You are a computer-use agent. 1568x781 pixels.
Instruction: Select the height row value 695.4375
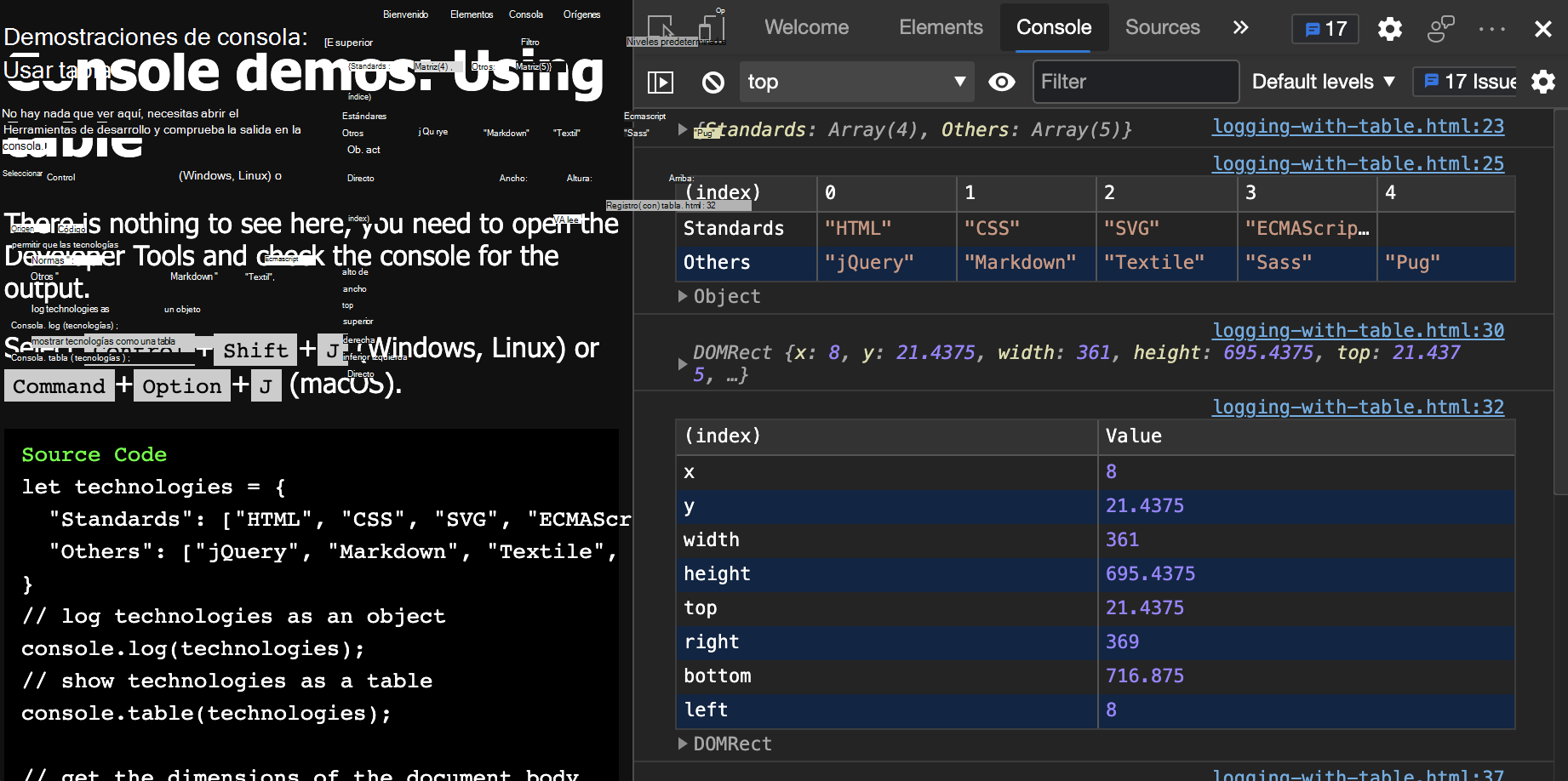pos(1150,573)
